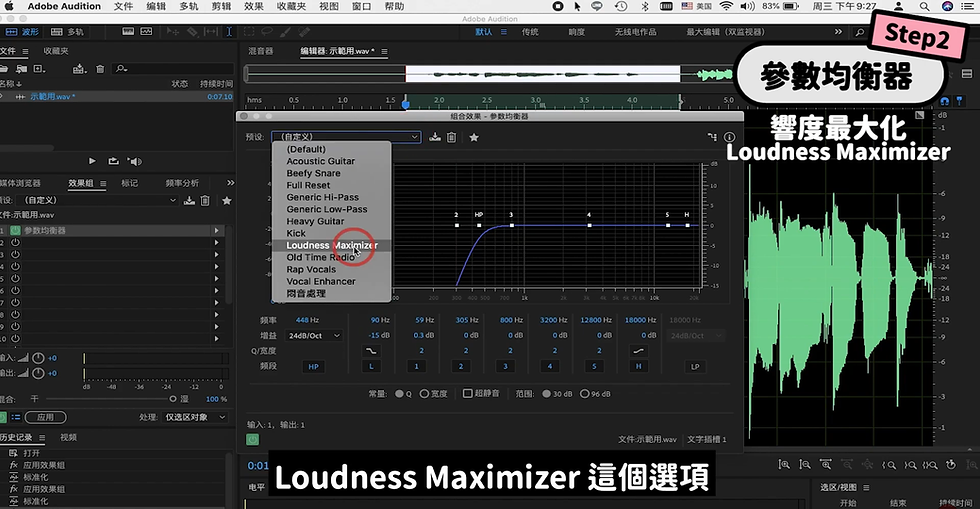Choose Vocal Enhancer preset
This screenshot has width=980, height=509.
[321, 281]
